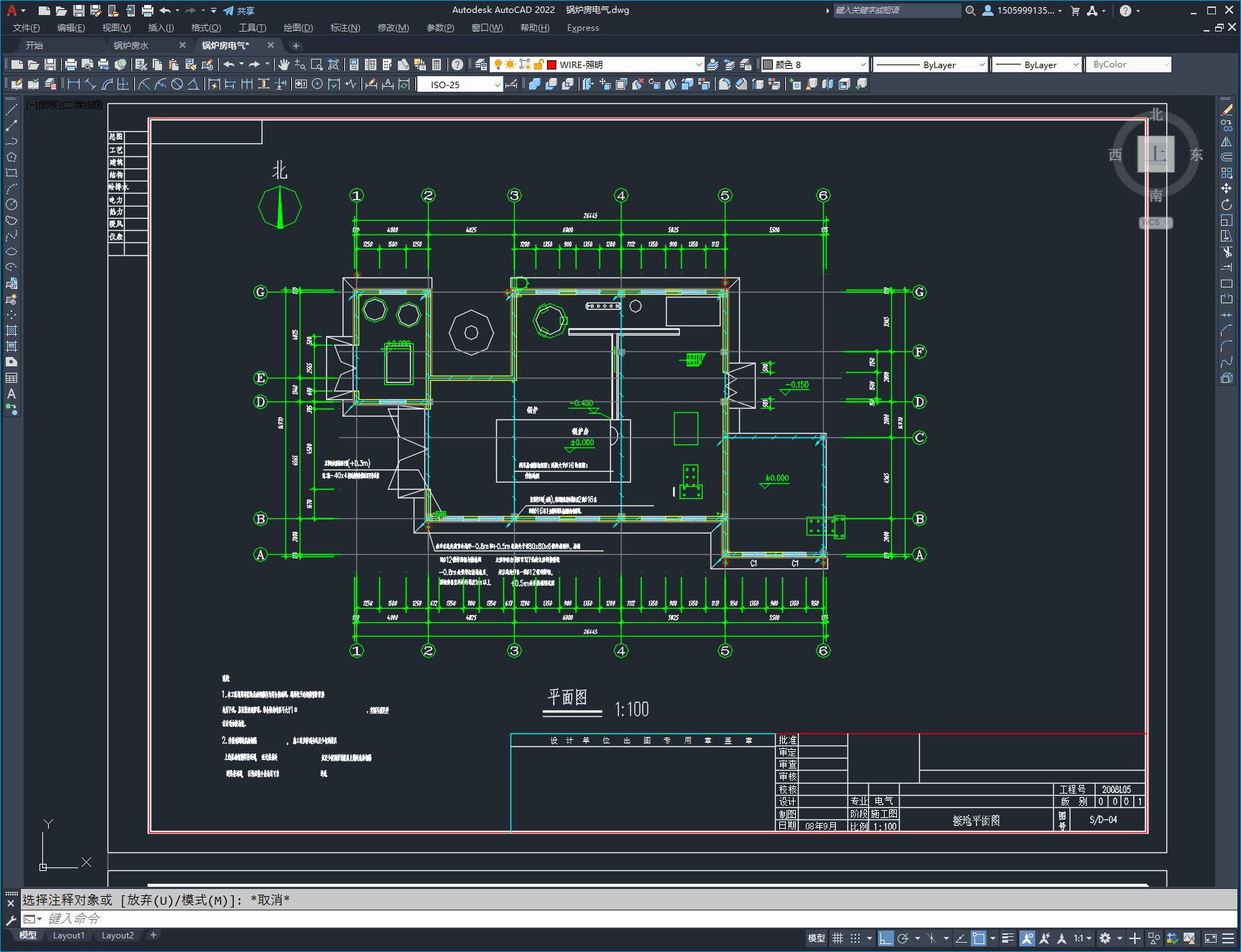Screen dimensions: 1241x952
Task: Open the Express menu
Action: tap(583, 28)
